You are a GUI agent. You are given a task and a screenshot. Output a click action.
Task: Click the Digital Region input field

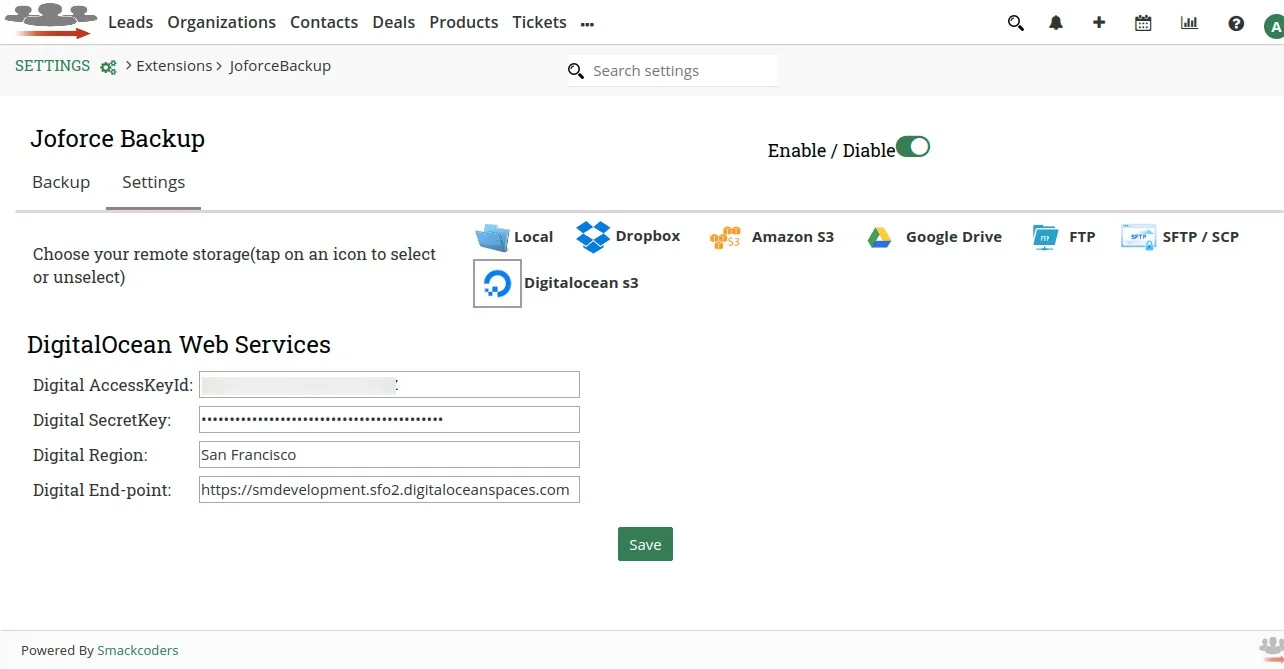389,454
